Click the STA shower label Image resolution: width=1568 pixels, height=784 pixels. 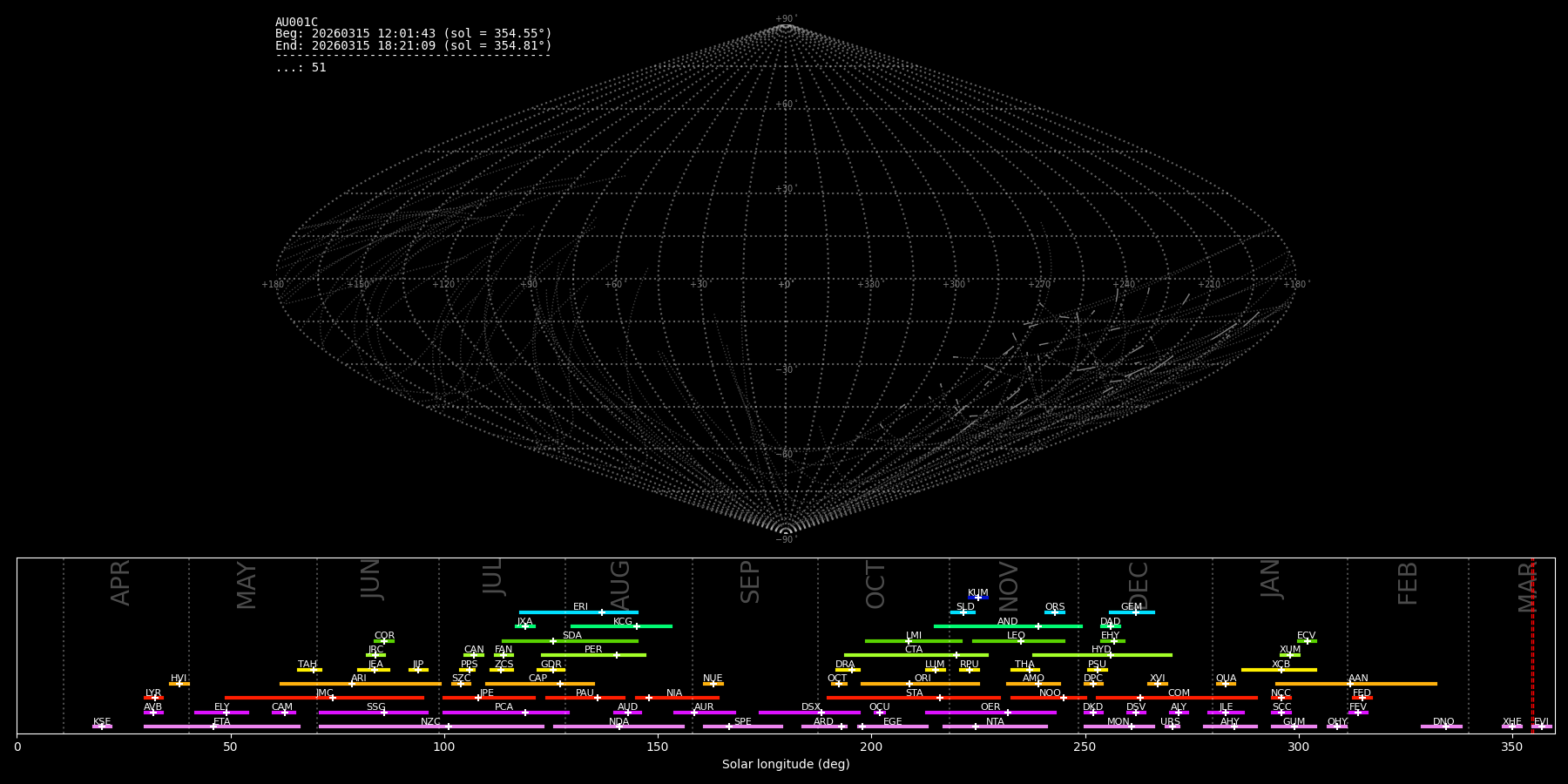(x=914, y=693)
